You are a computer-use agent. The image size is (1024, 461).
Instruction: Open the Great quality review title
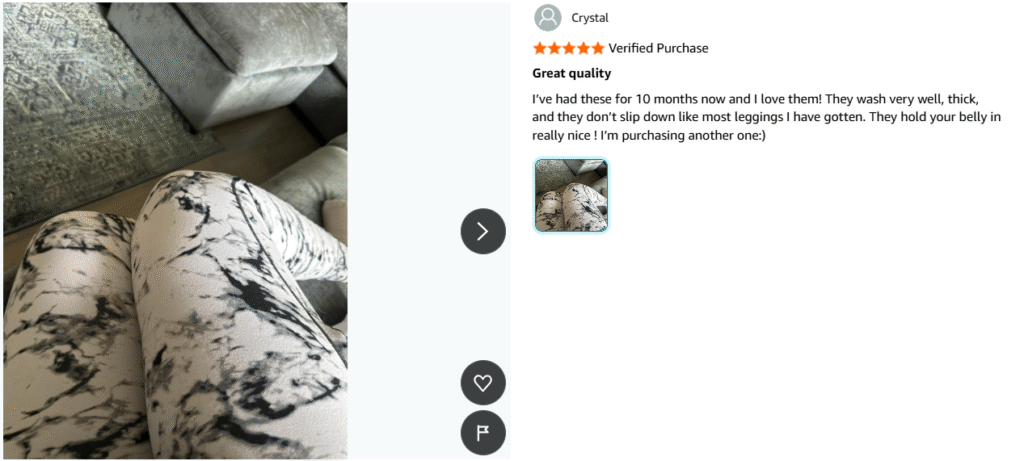point(571,73)
